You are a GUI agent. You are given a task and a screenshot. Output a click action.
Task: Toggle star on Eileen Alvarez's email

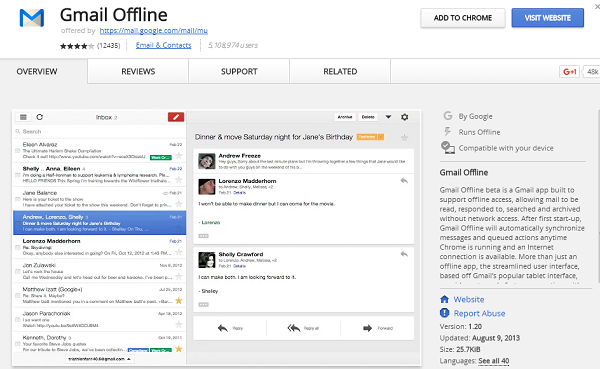coord(178,156)
